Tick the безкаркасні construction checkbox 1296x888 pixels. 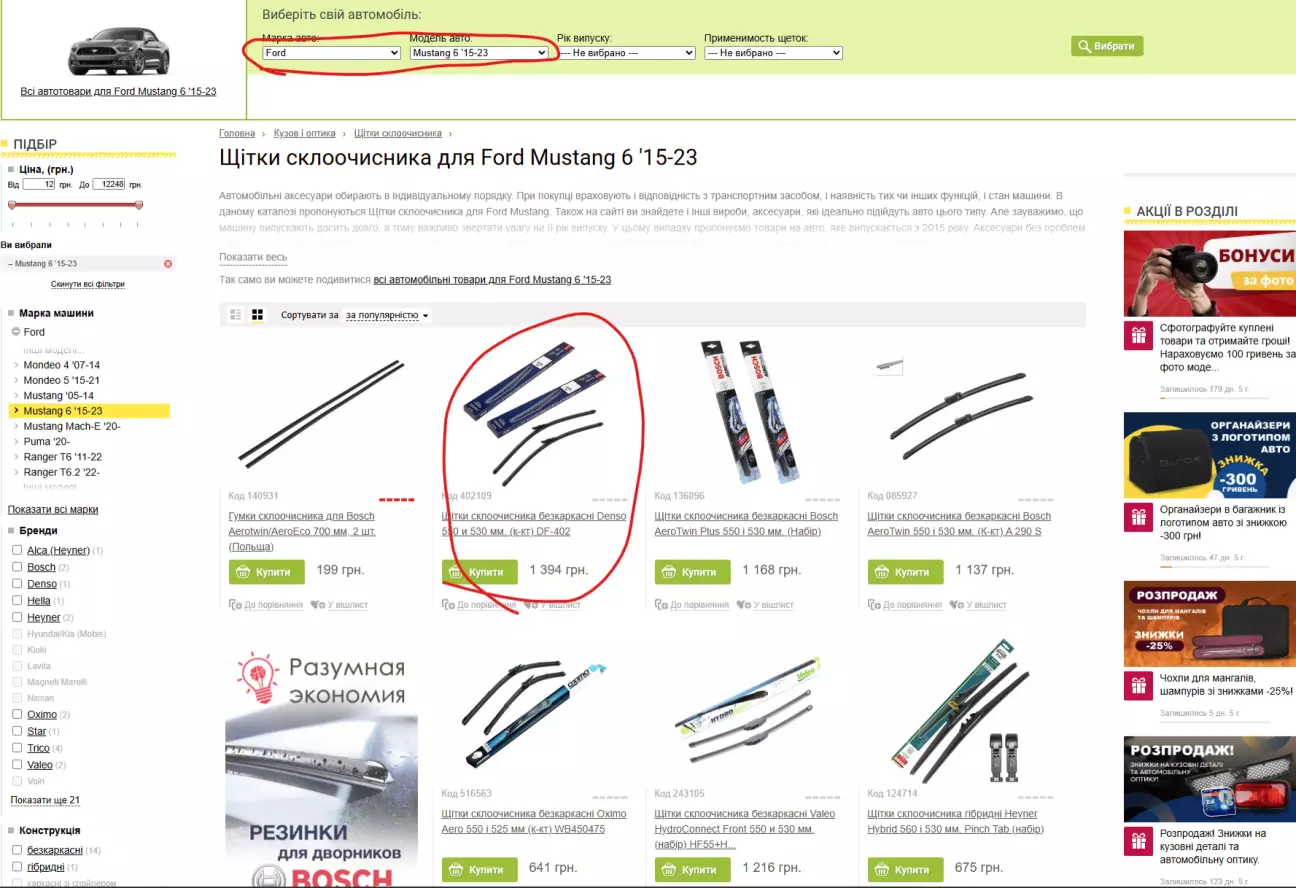(17, 851)
